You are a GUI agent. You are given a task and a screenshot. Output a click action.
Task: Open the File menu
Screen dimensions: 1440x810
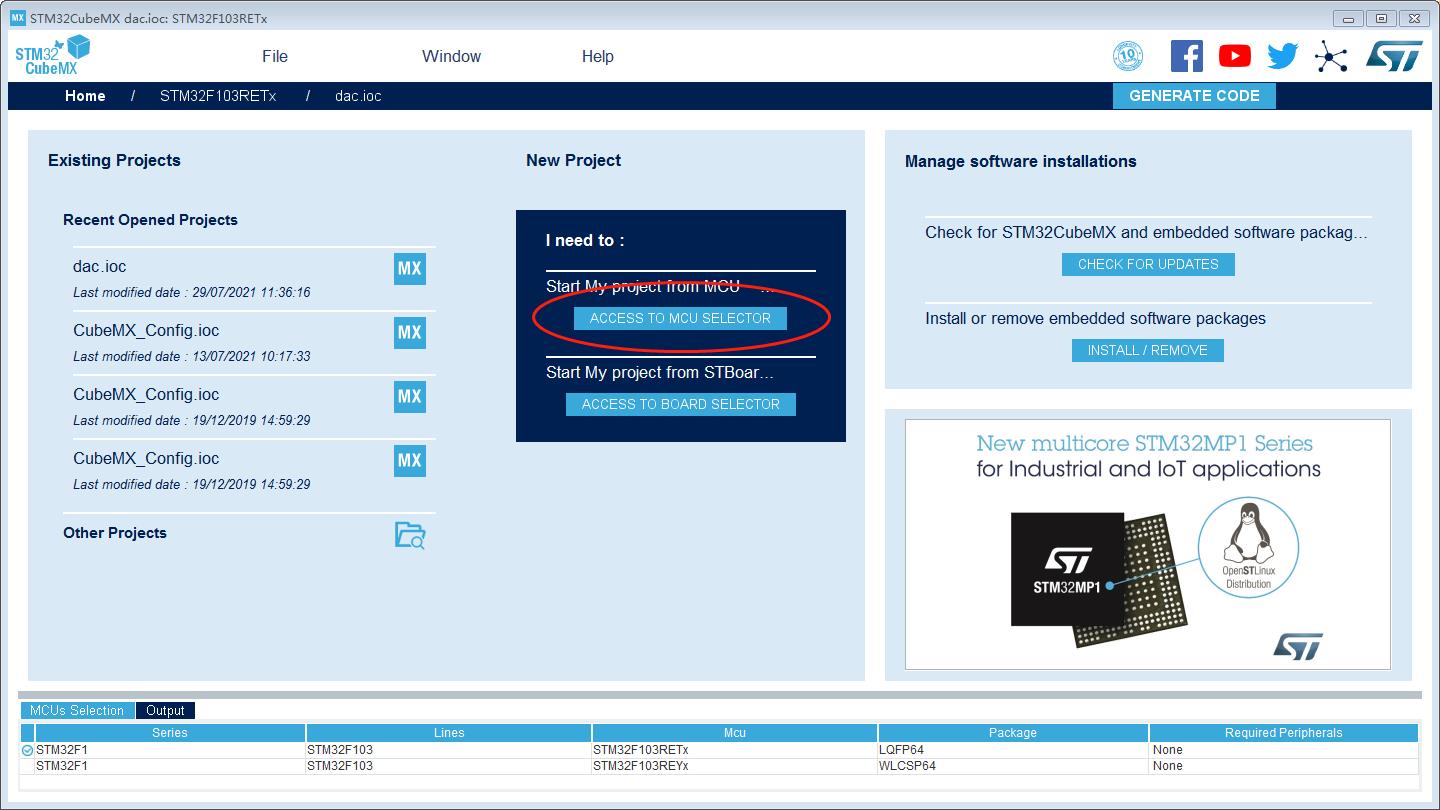tap(275, 56)
